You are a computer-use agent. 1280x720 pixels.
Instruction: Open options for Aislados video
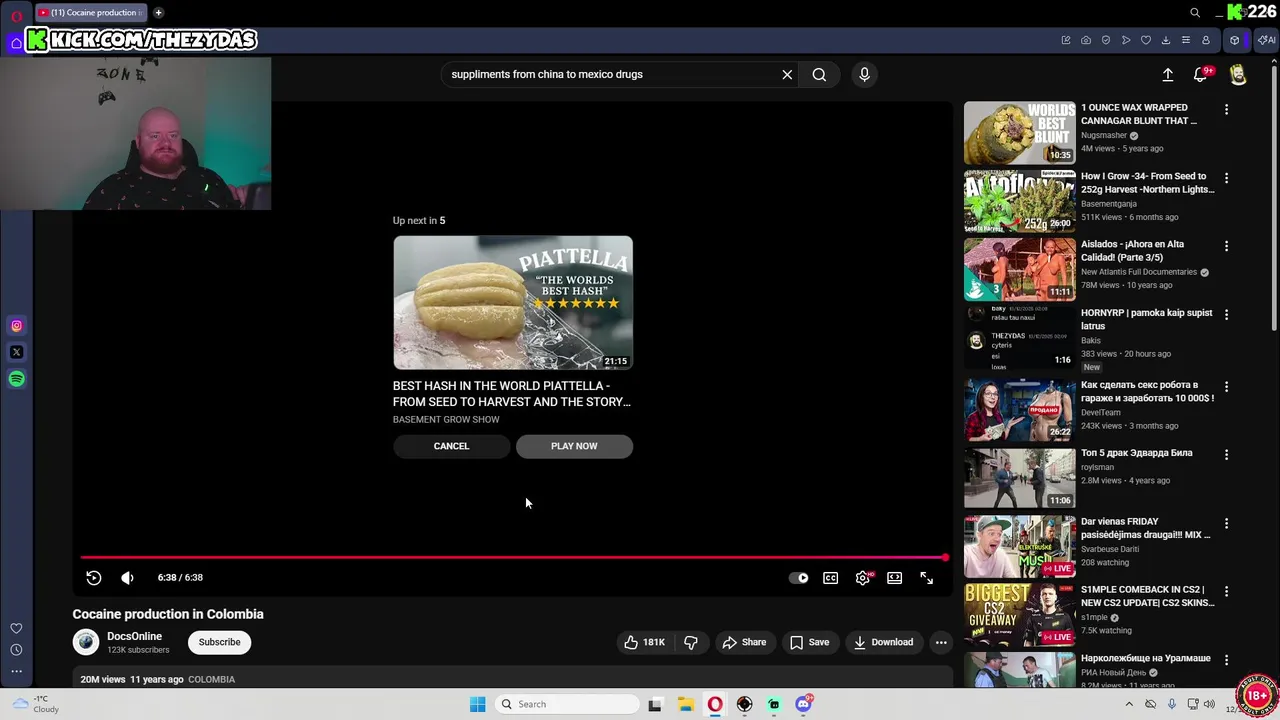(1226, 246)
